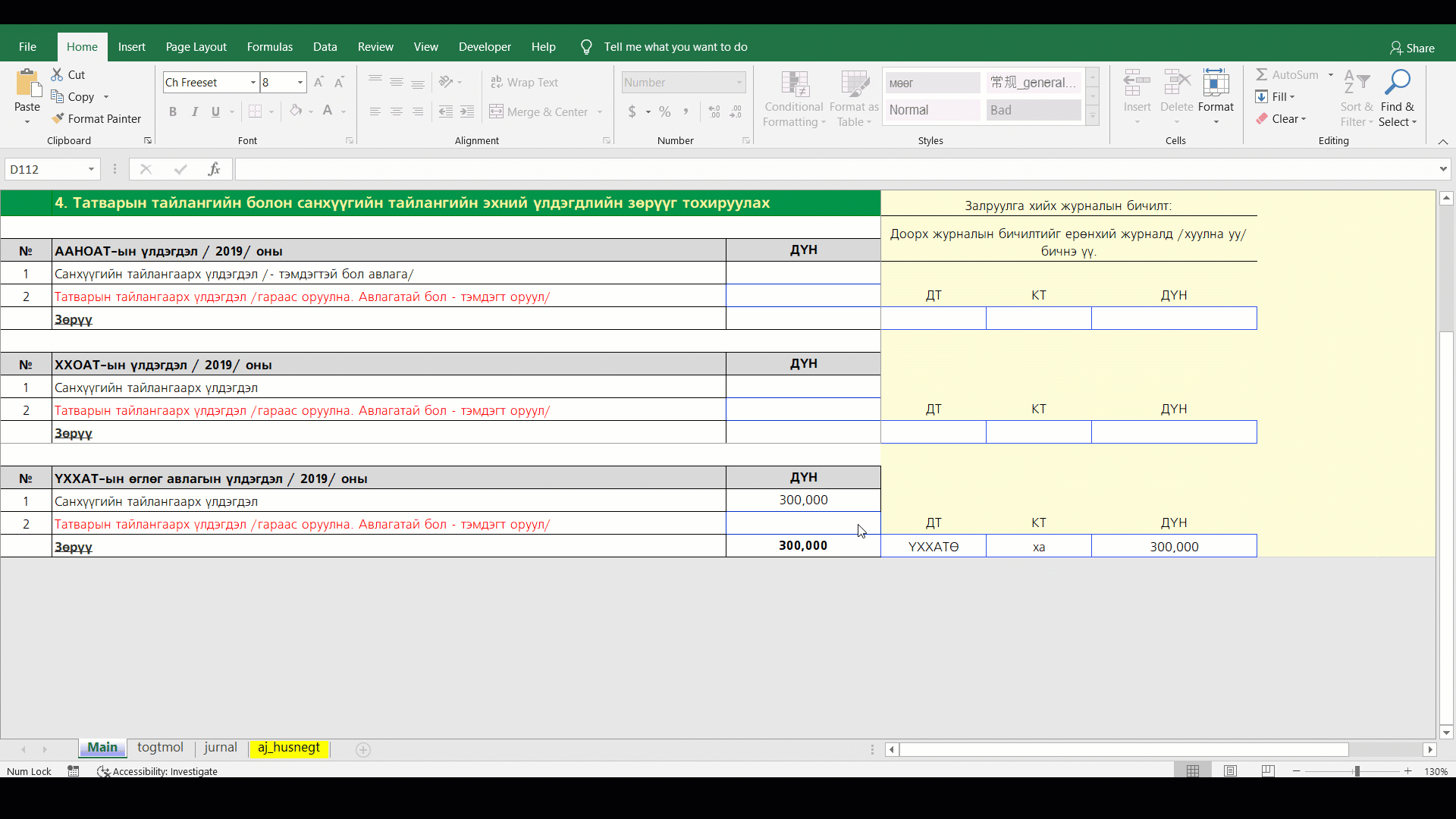Open the font name dropdown
Viewport: 1456px width, 819px height.
[253, 82]
